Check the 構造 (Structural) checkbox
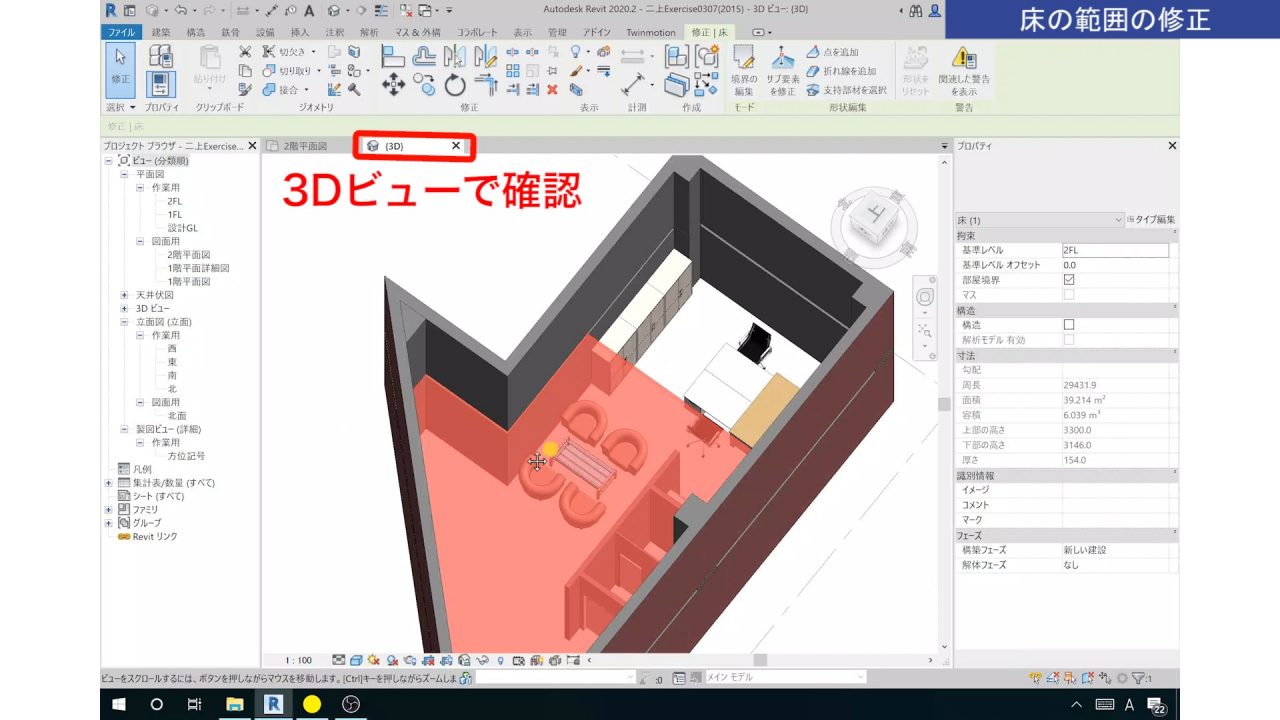Screen dimensions: 1280x720 [x=1069, y=324]
